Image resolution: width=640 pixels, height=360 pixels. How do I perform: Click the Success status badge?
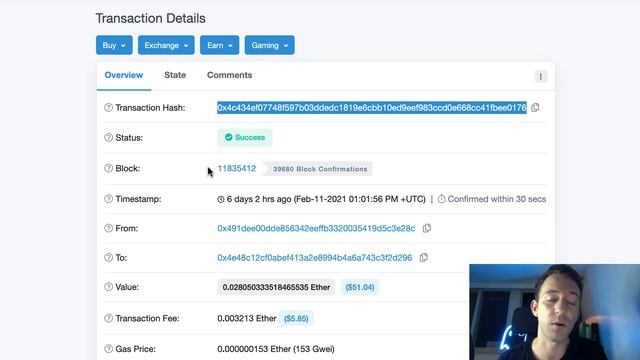pos(245,137)
